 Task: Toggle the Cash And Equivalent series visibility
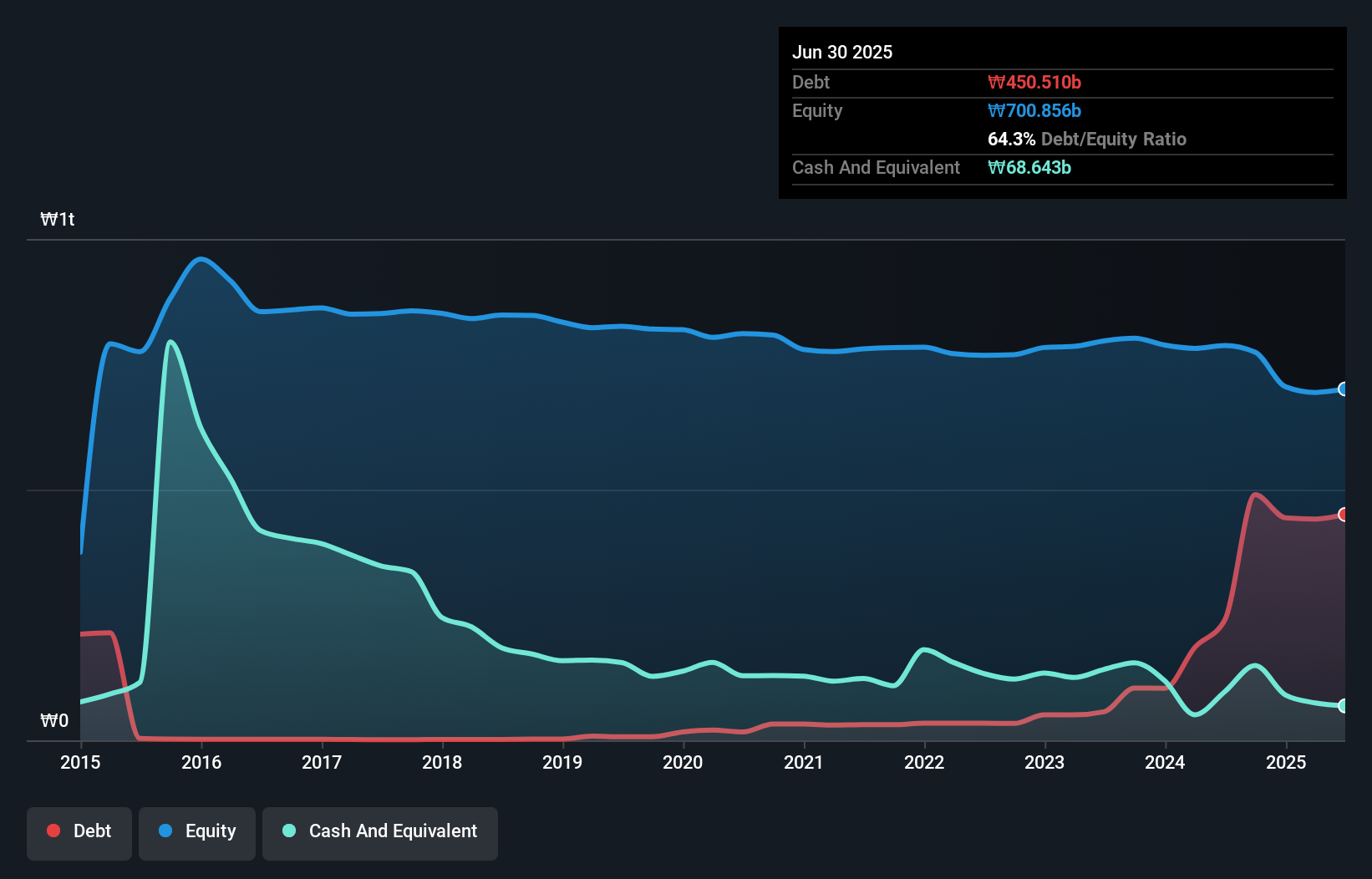coord(380,831)
